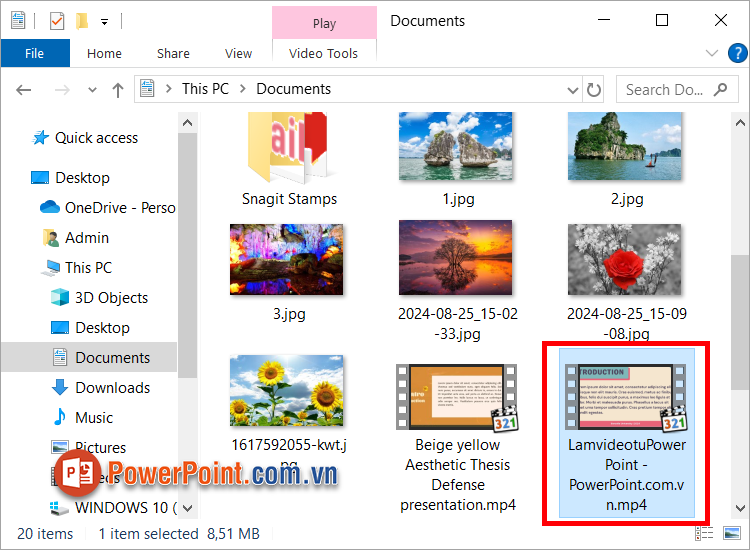
Task: Open Desktop under This PC
Action: [91, 328]
